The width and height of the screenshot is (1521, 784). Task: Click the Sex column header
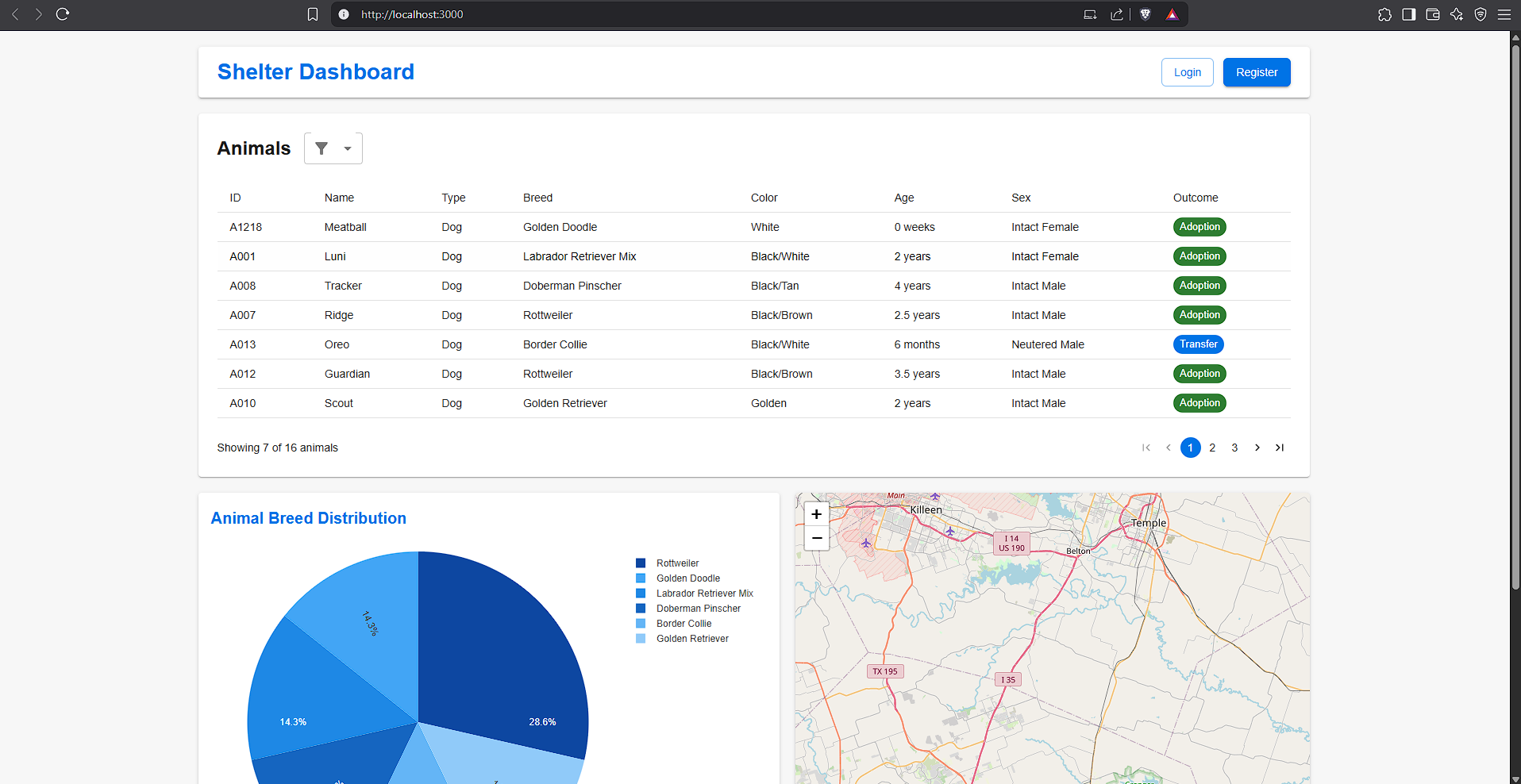coord(1021,198)
